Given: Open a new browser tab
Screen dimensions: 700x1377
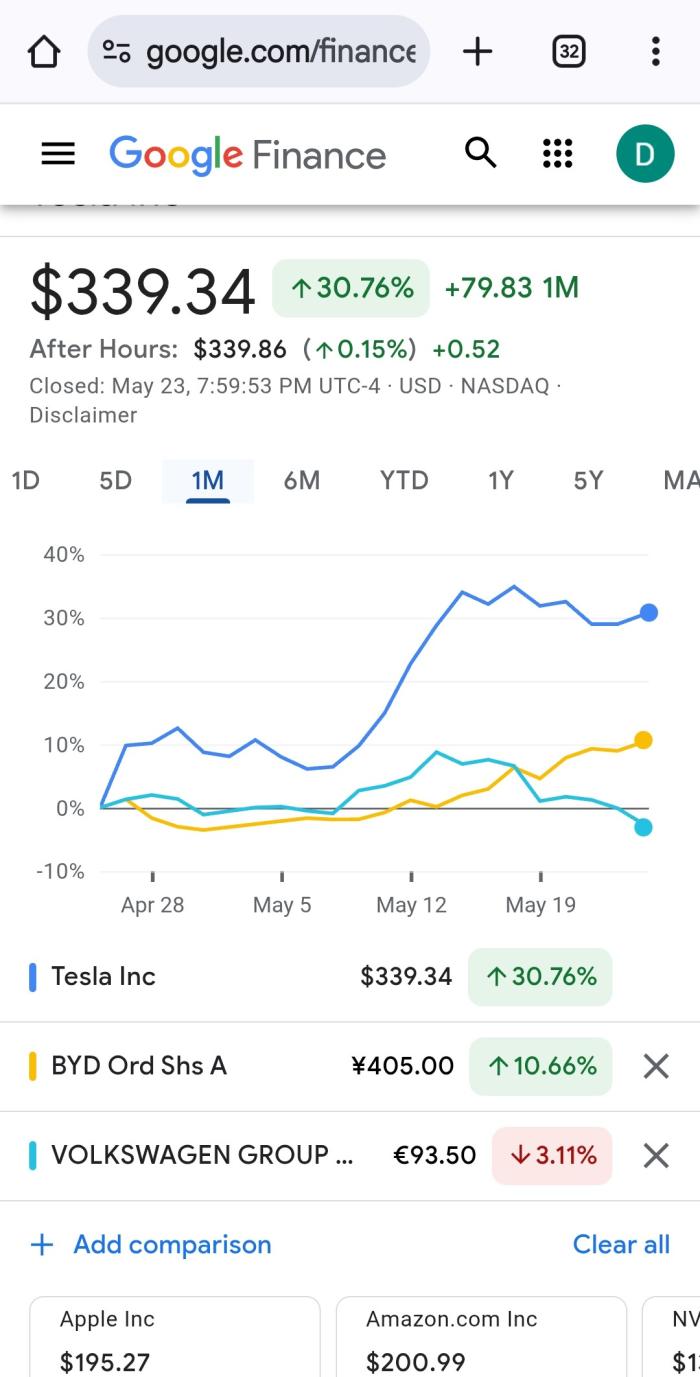Looking at the screenshot, I should 478,51.
